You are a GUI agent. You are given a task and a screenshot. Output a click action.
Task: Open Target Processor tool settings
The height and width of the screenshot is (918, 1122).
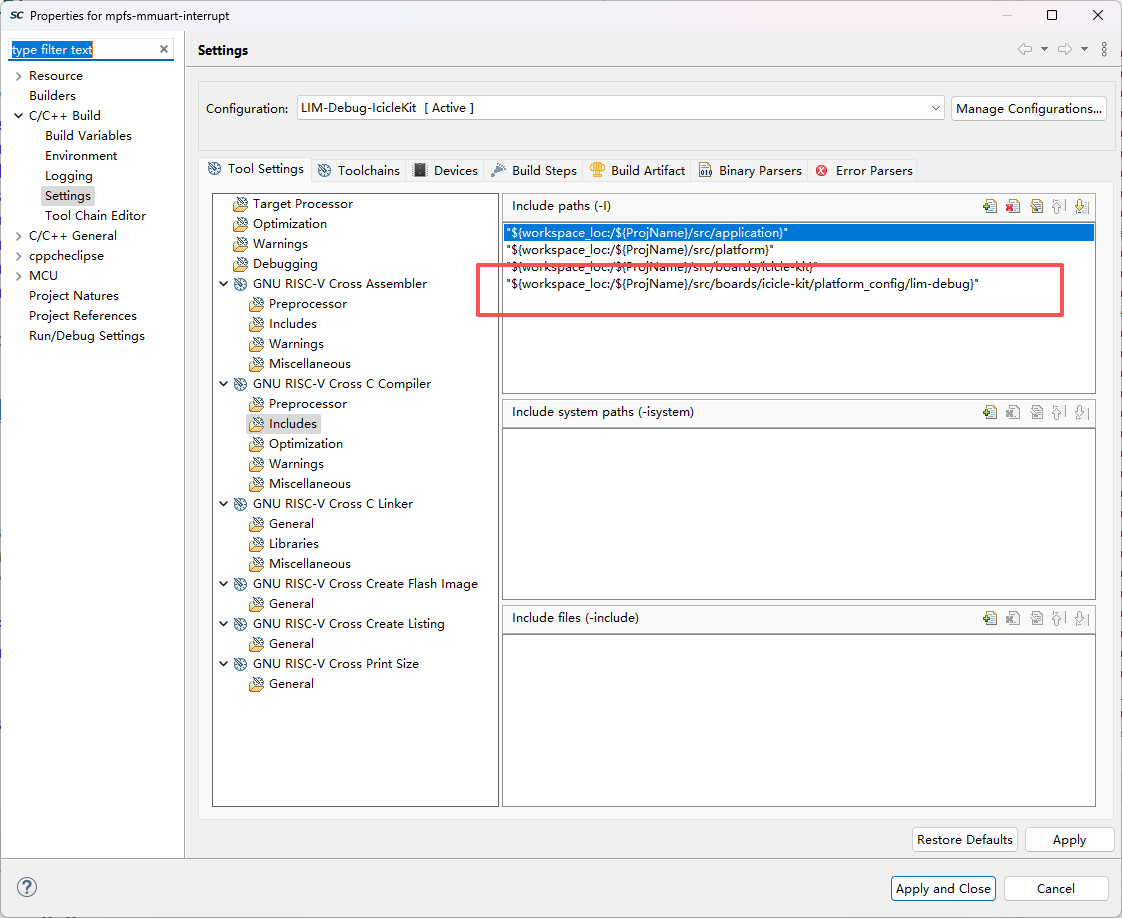[x=303, y=204]
